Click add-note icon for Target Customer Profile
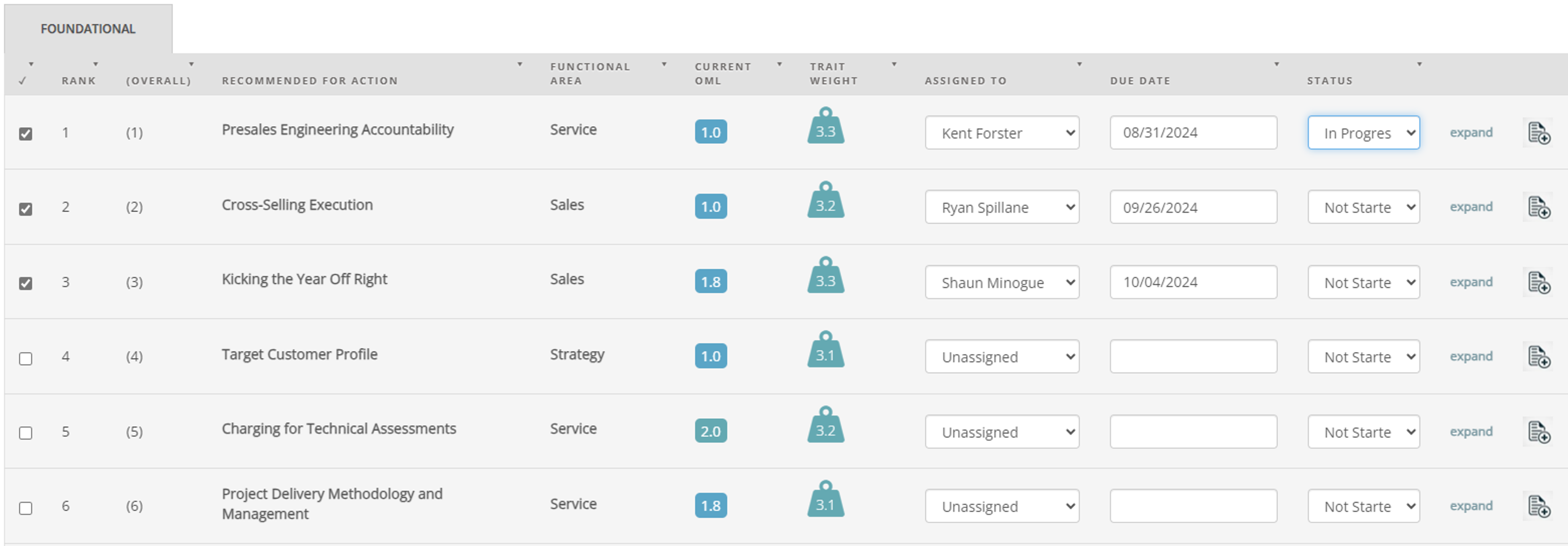This screenshot has height=546, width=1568. pyautogui.click(x=1539, y=357)
